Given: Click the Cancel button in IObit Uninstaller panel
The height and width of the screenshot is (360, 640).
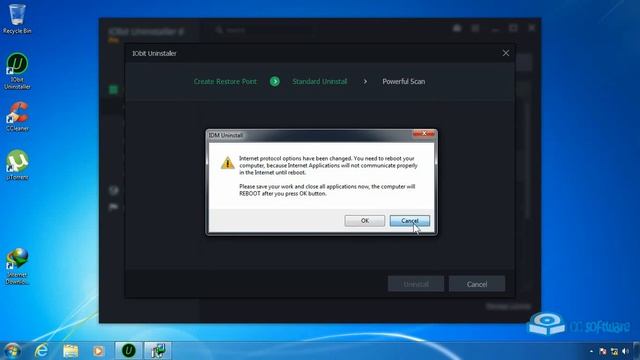Looking at the screenshot, I should (477, 284).
